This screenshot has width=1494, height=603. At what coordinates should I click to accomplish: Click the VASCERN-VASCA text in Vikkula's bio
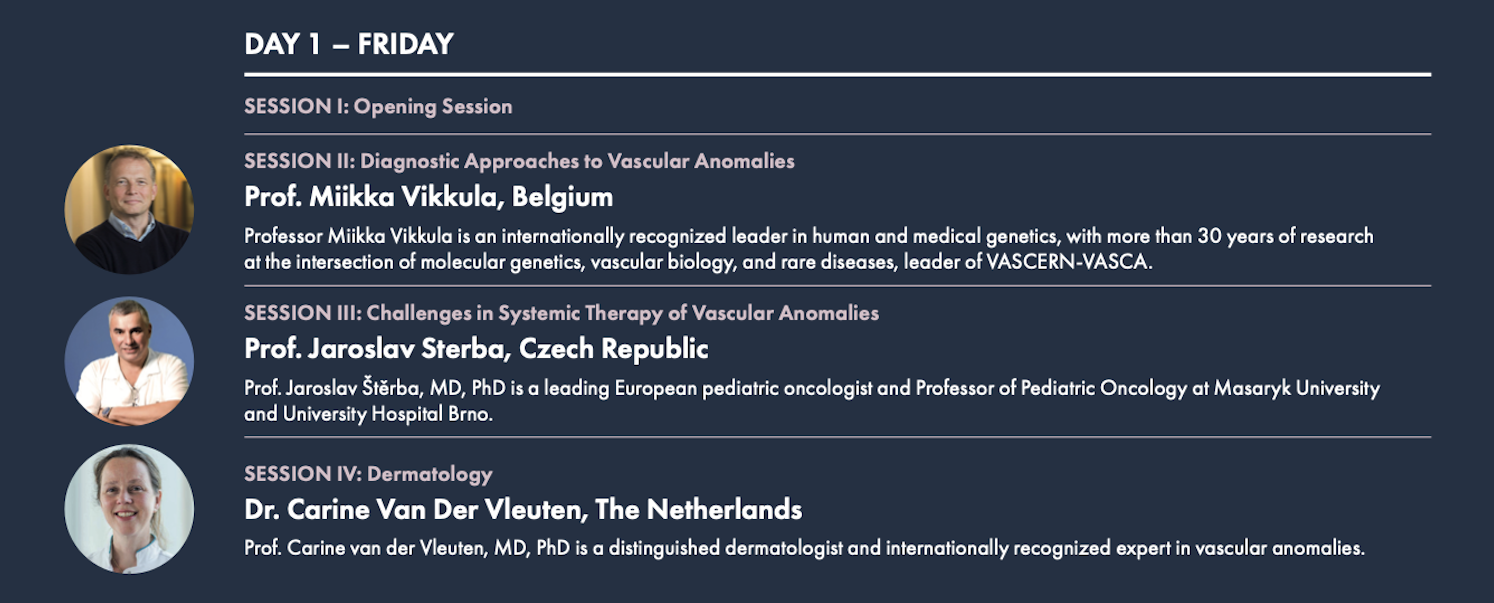click(x=1068, y=262)
